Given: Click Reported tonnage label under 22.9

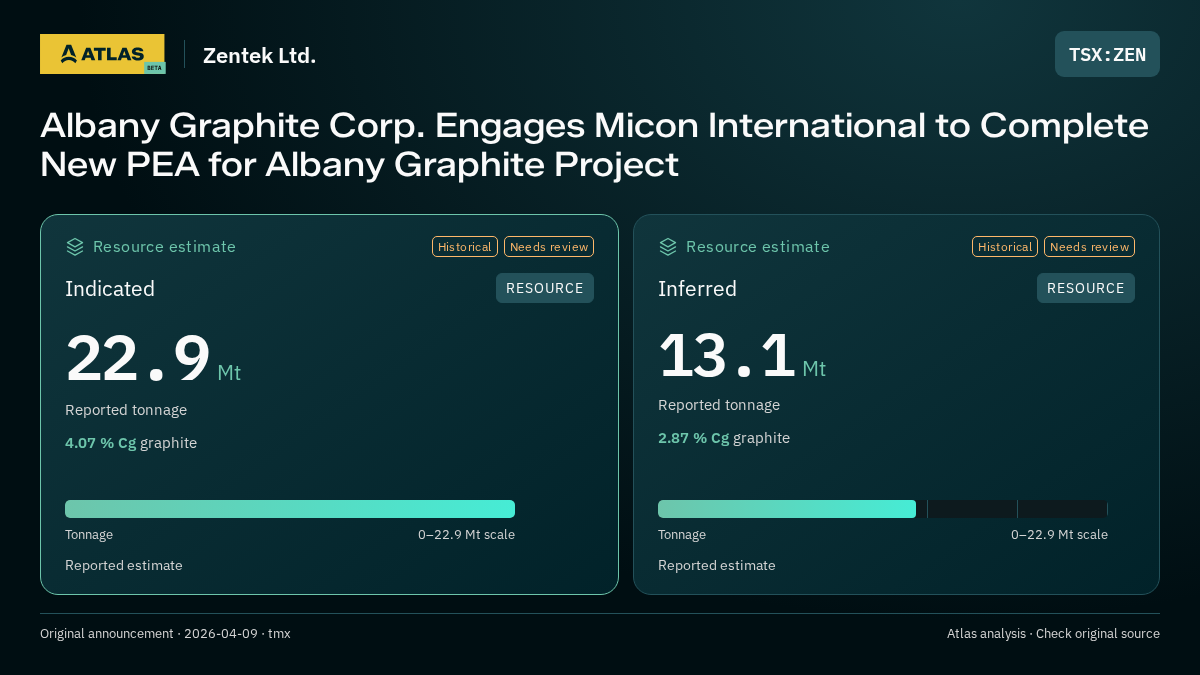Looking at the screenshot, I should (x=126, y=410).
